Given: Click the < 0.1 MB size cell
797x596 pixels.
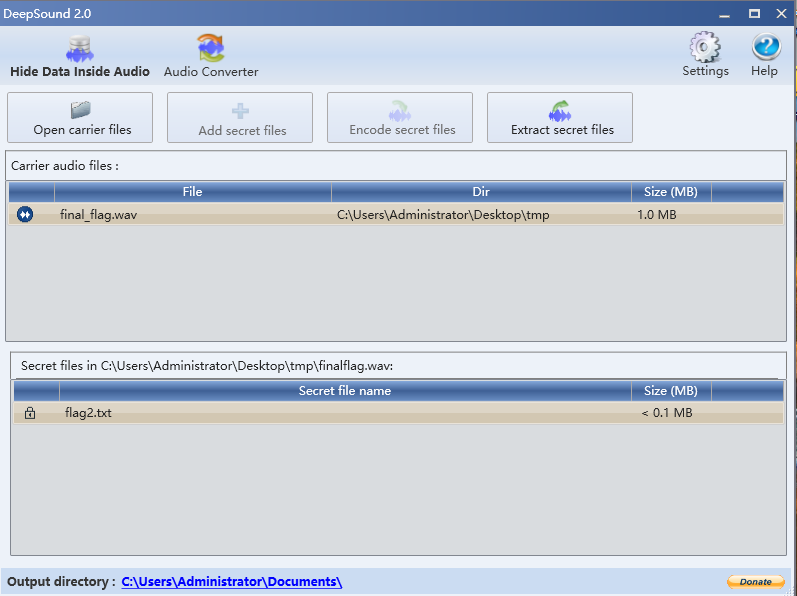Looking at the screenshot, I should (667, 413).
